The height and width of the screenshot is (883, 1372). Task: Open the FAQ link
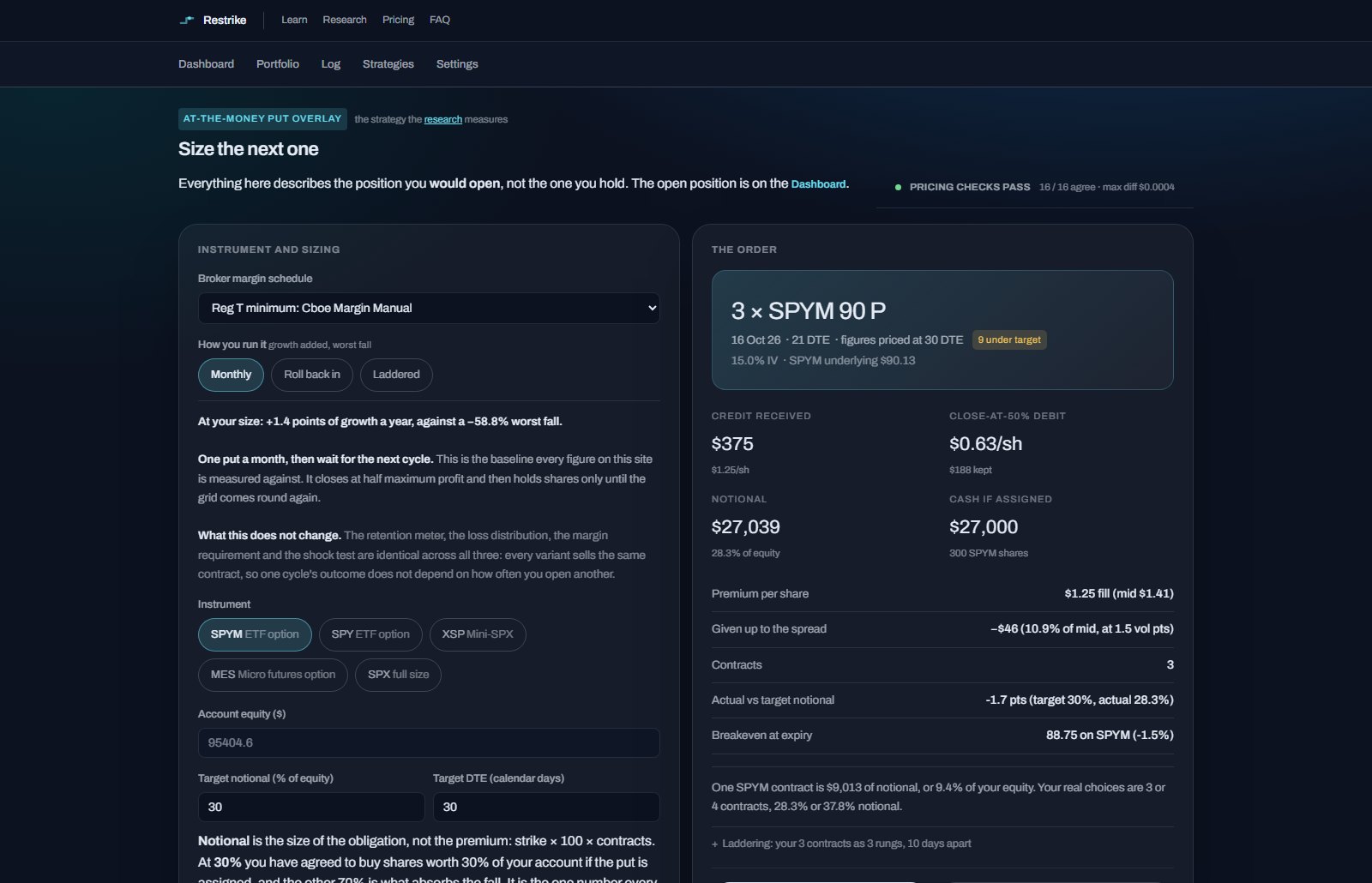coord(440,20)
